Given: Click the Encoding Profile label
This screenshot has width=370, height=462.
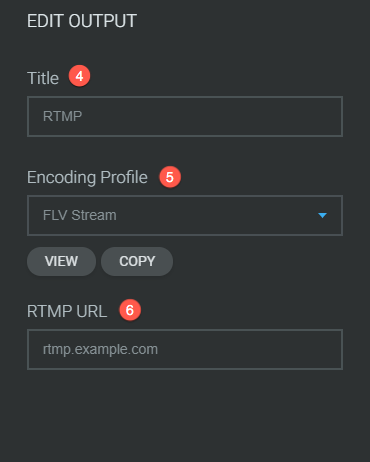Looking at the screenshot, I should click(x=87, y=177).
